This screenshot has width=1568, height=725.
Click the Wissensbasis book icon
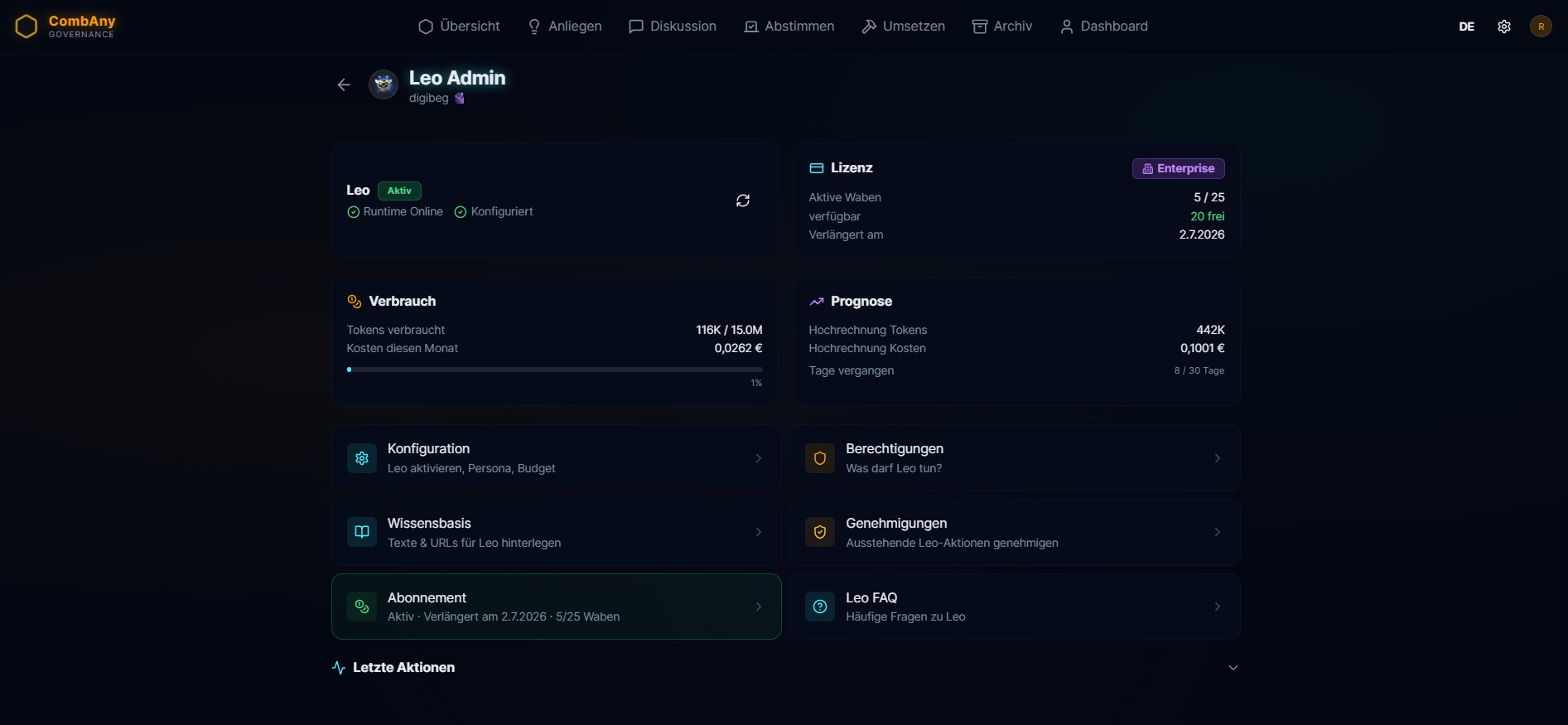click(362, 532)
